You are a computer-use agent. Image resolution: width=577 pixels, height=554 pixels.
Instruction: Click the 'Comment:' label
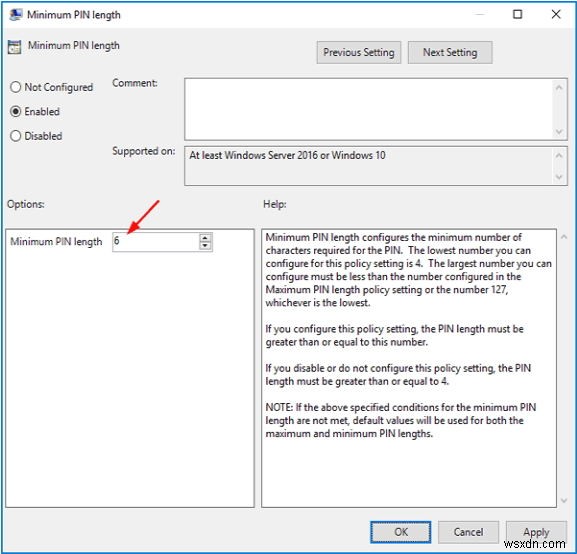135,83
